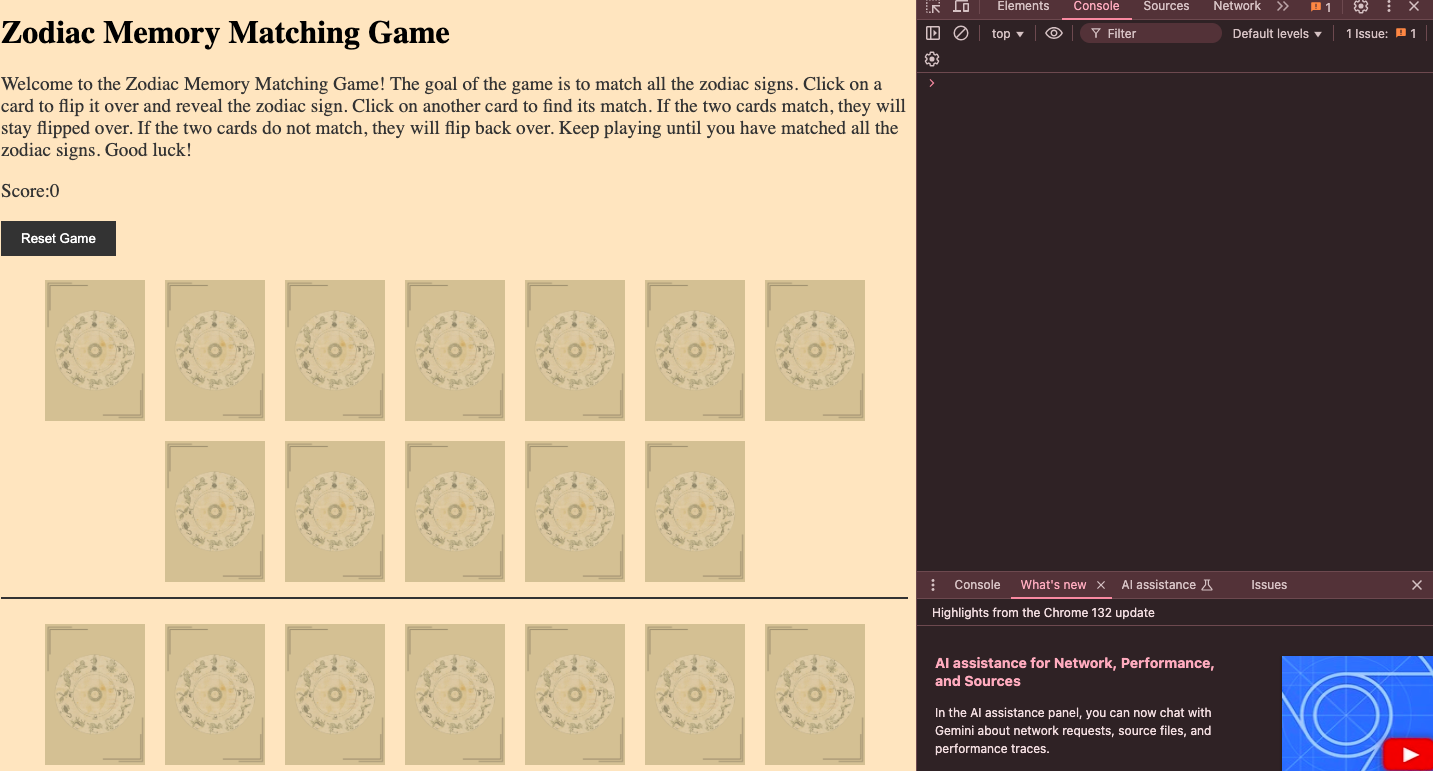
Task: Expand the Default levels dropdown
Action: [1277, 33]
